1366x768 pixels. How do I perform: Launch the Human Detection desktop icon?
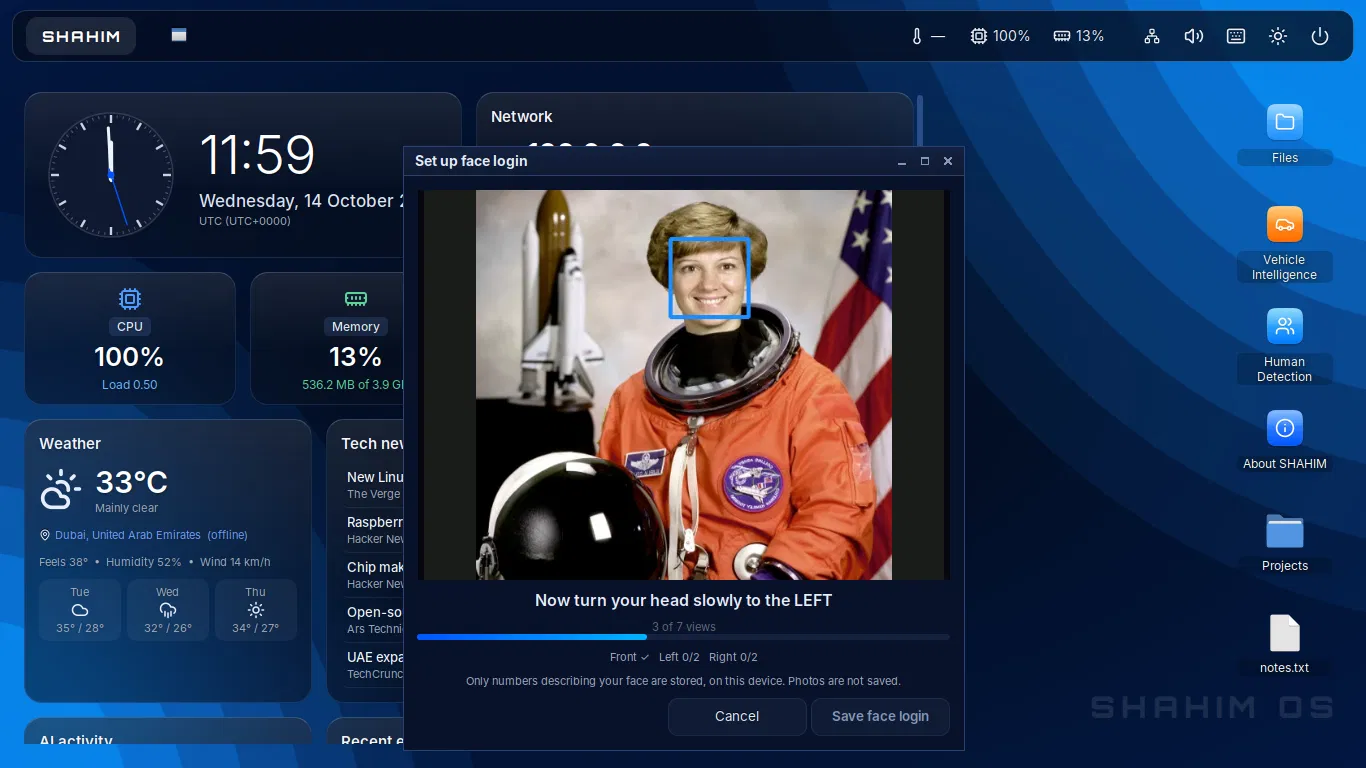[1285, 346]
